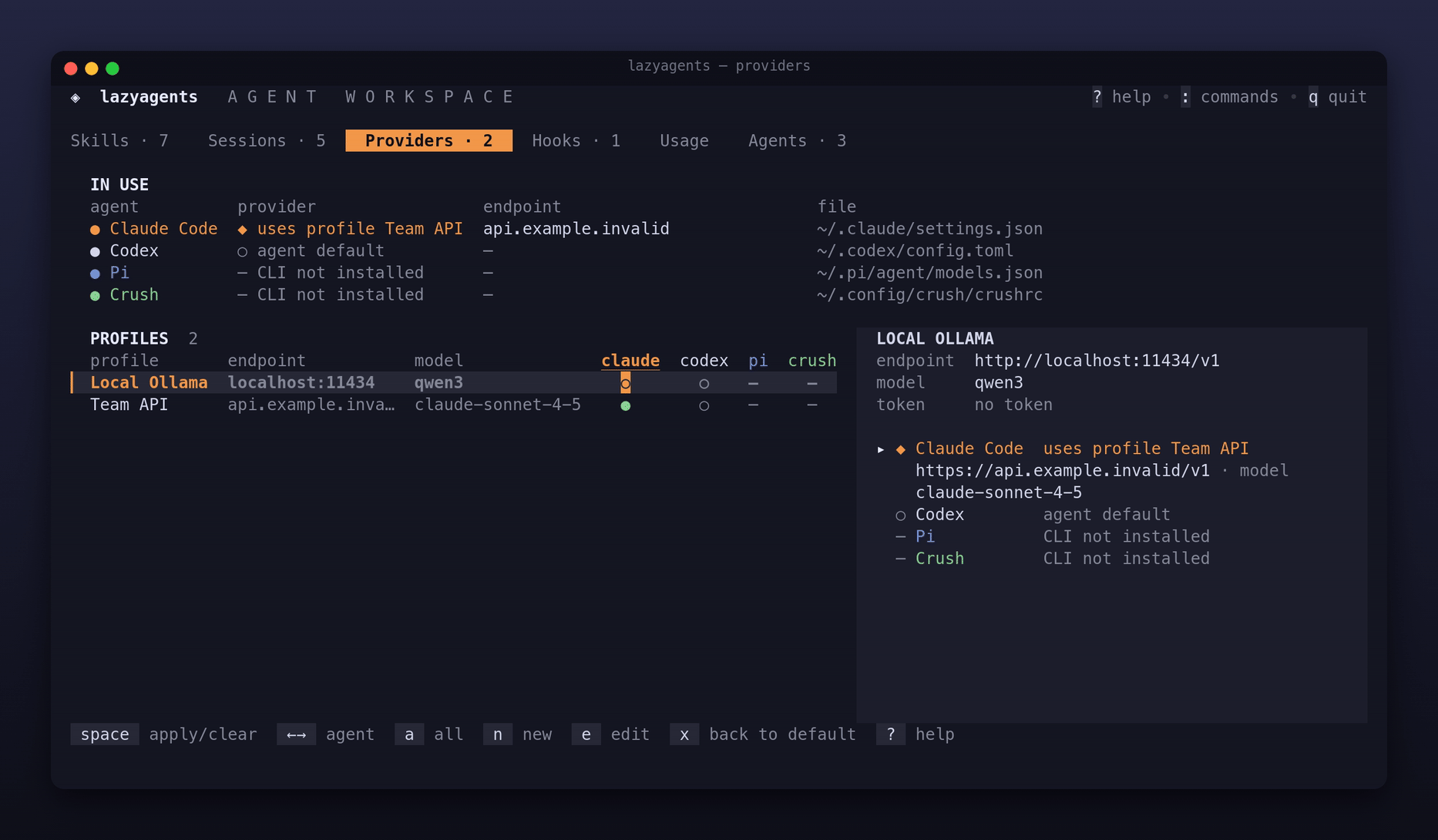
Task: Toggle the crush dash for Team API
Action: pos(812,405)
